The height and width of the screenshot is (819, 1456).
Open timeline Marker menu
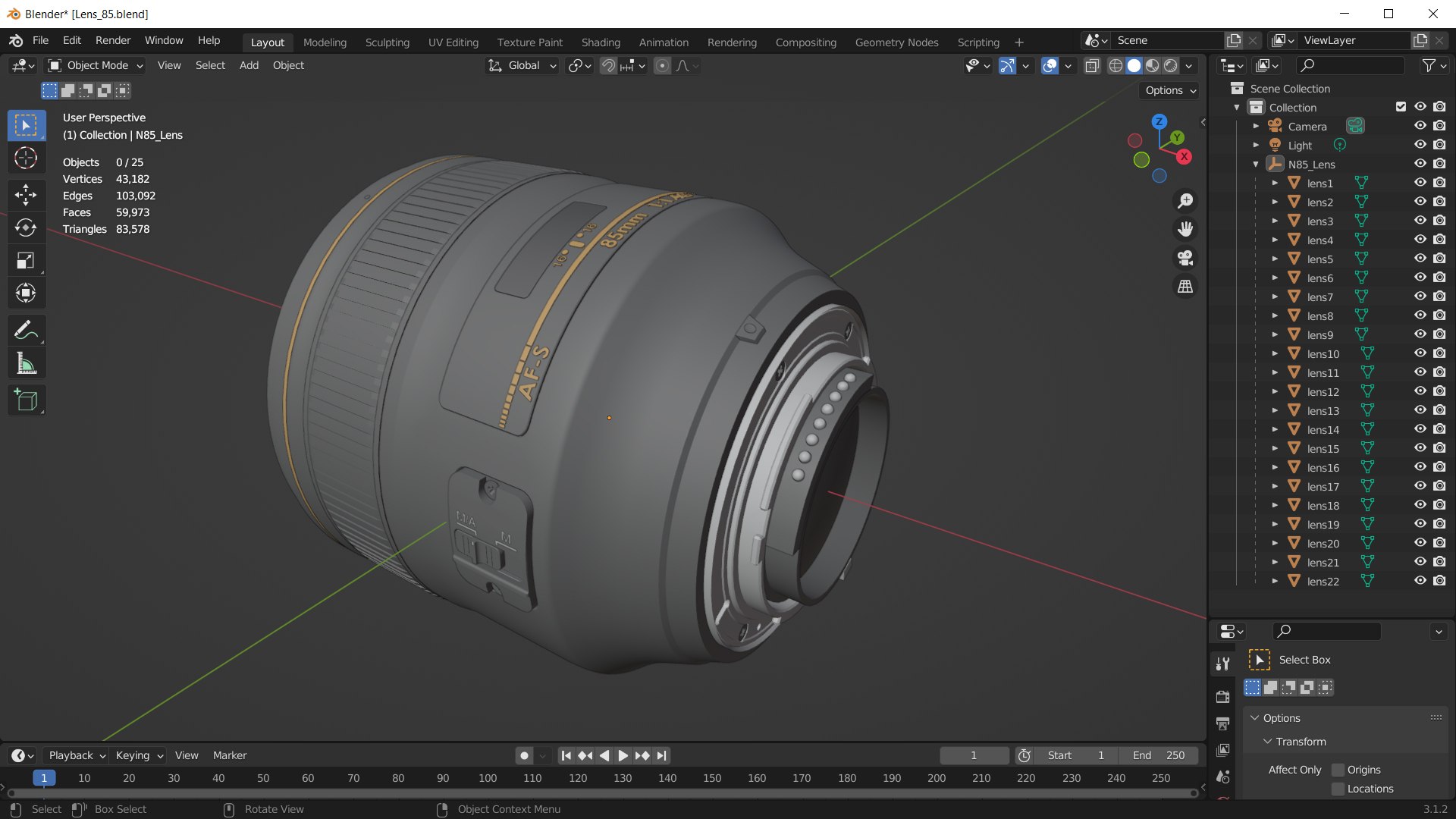(x=230, y=755)
